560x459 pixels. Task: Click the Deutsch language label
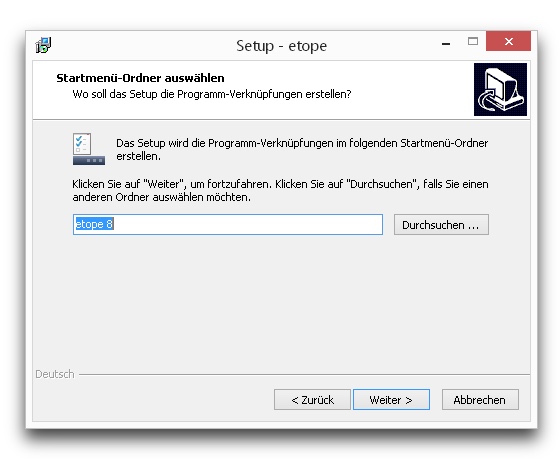click(55, 374)
